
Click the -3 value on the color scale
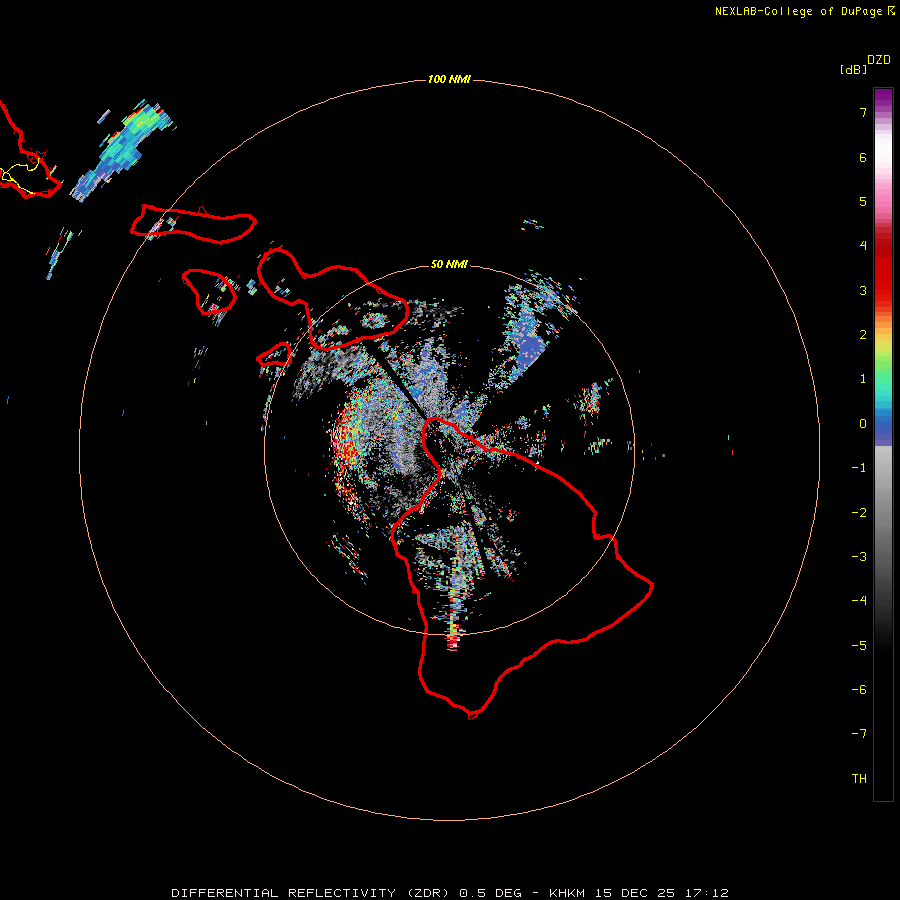[x=859, y=557]
